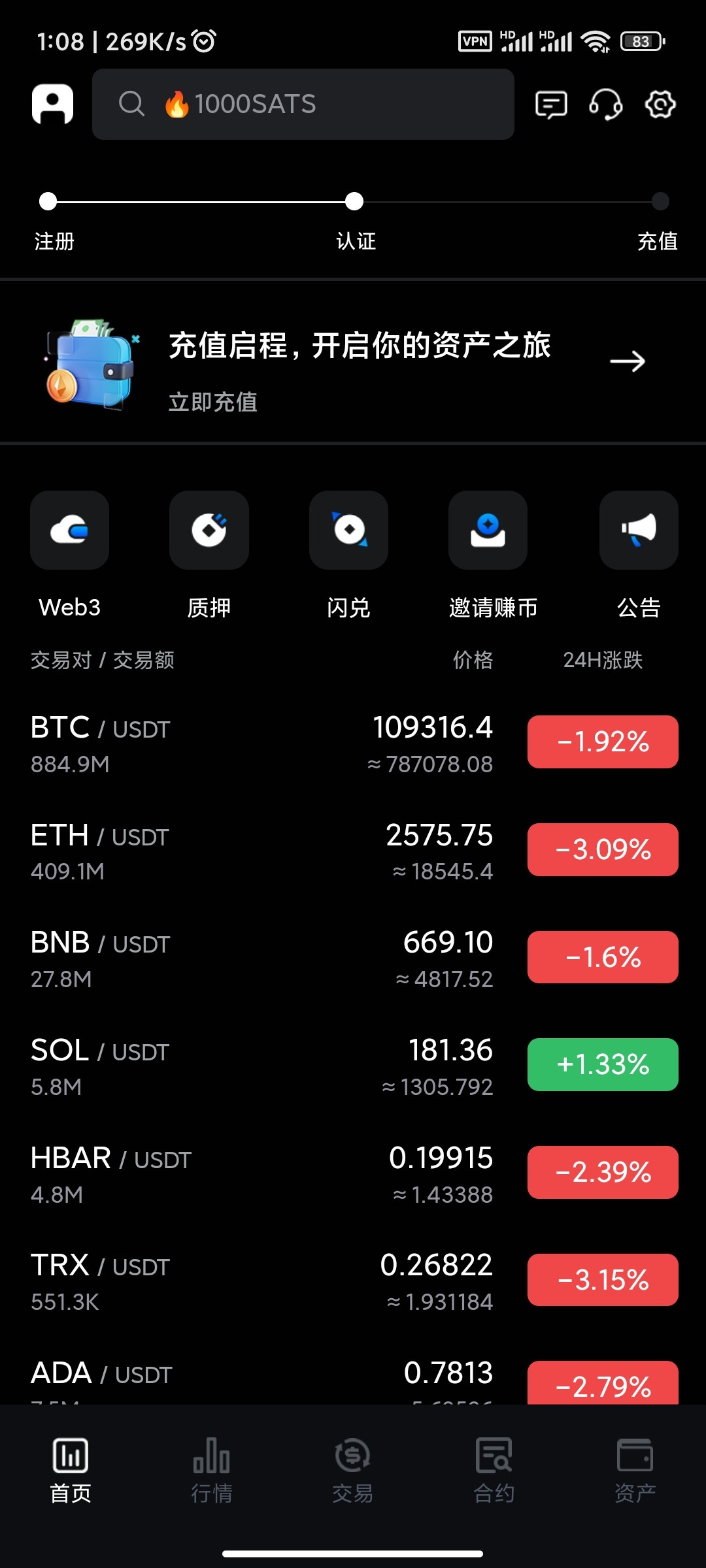Tap the BTC -1.92% change button

click(603, 742)
